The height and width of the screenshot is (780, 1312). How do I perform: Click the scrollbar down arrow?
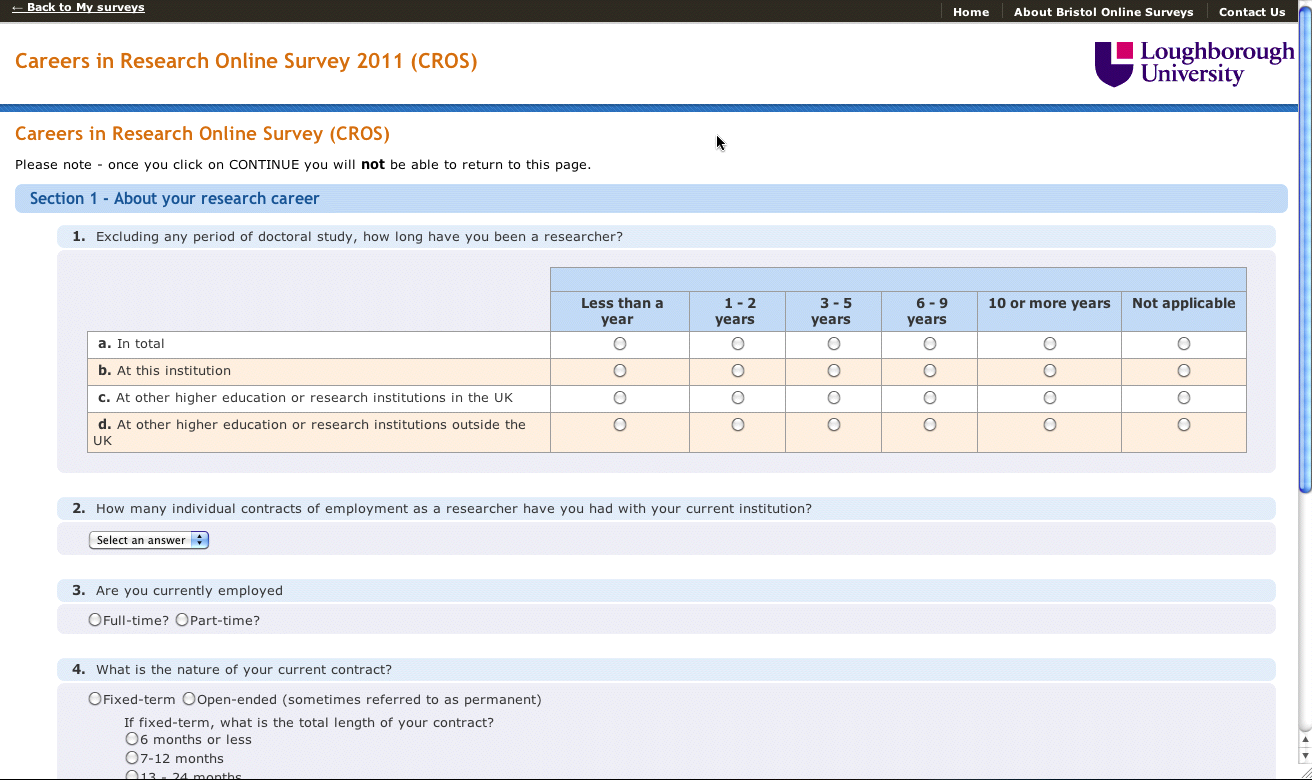[1304, 757]
